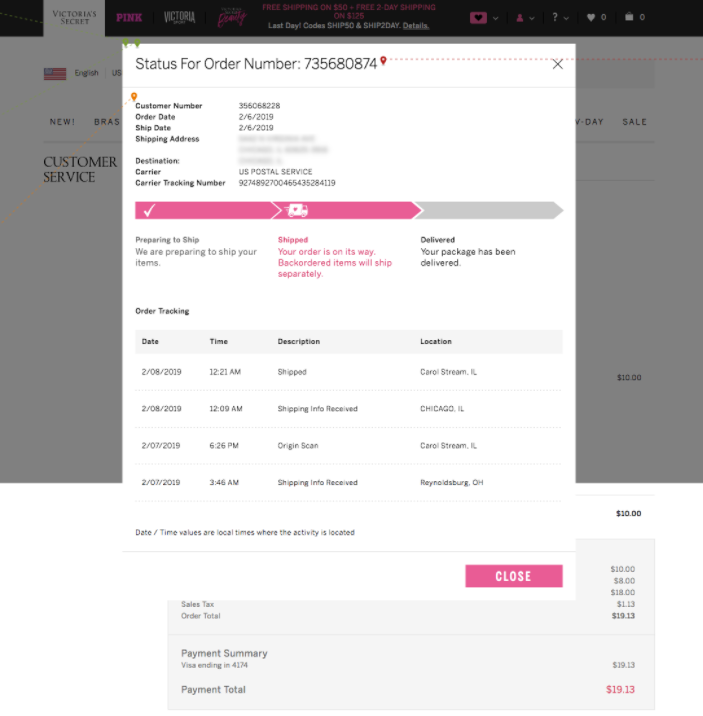The width and height of the screenshot is (703, 716).
Task: Select the Reynoldsburg, OH location cell
Action: 451,483
